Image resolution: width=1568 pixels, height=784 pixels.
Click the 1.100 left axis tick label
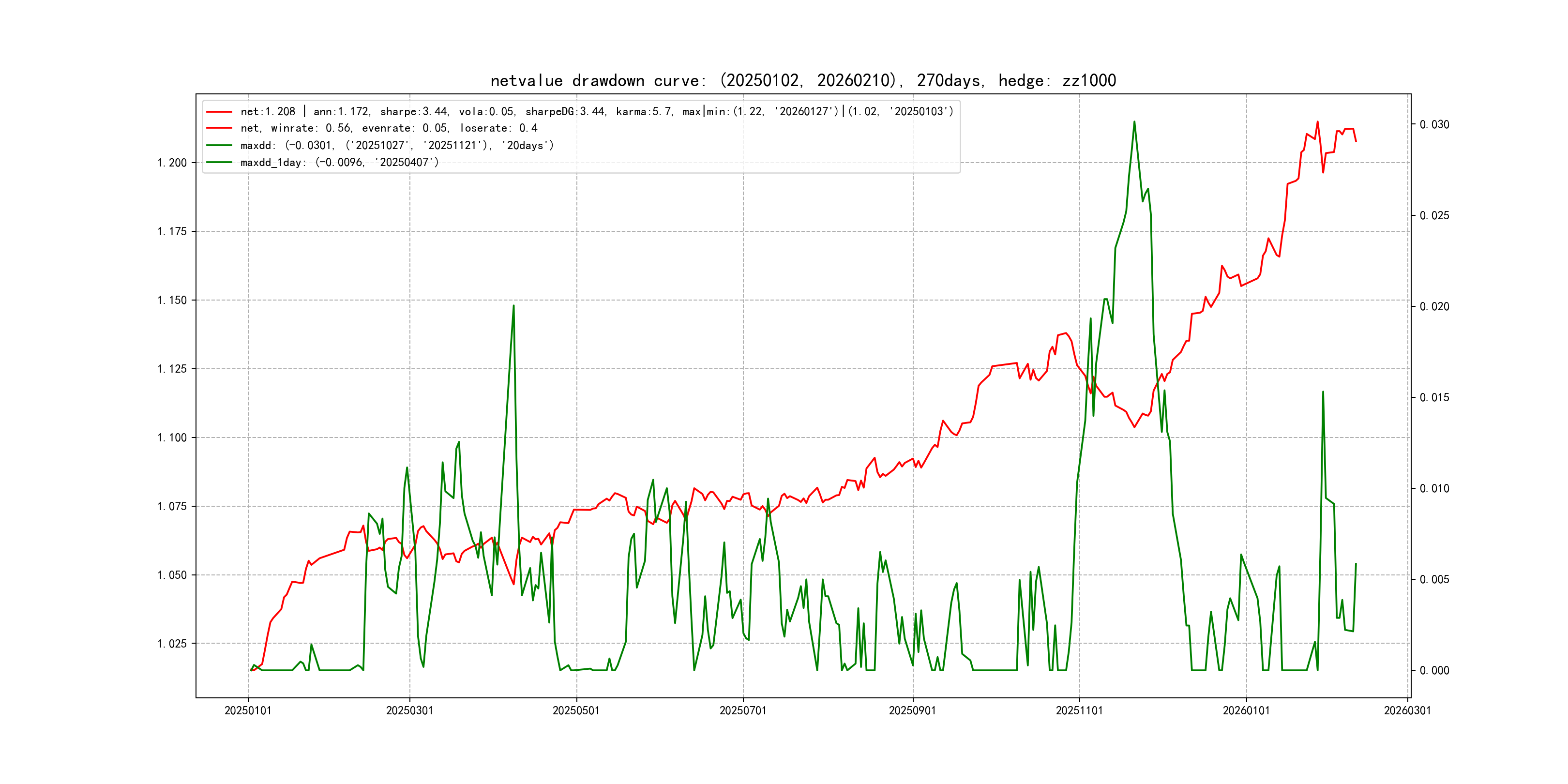pos(172,437)
